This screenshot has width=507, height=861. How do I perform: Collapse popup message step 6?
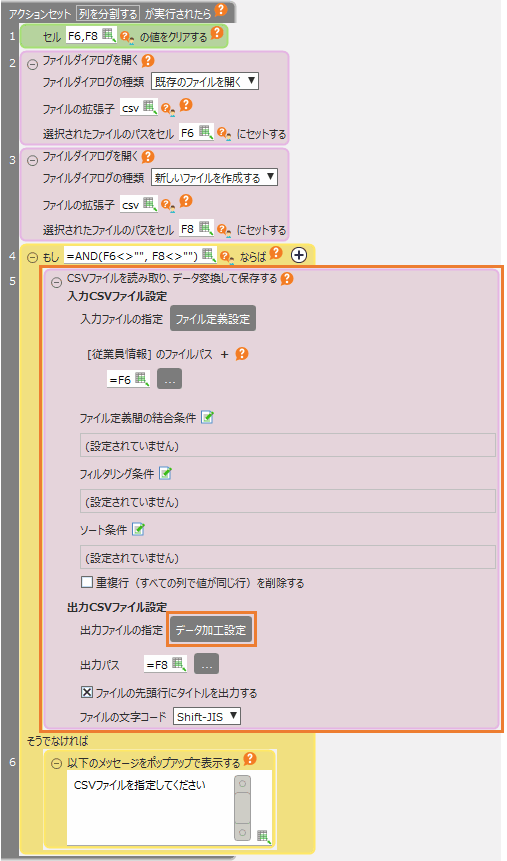[x=56, y=764]
